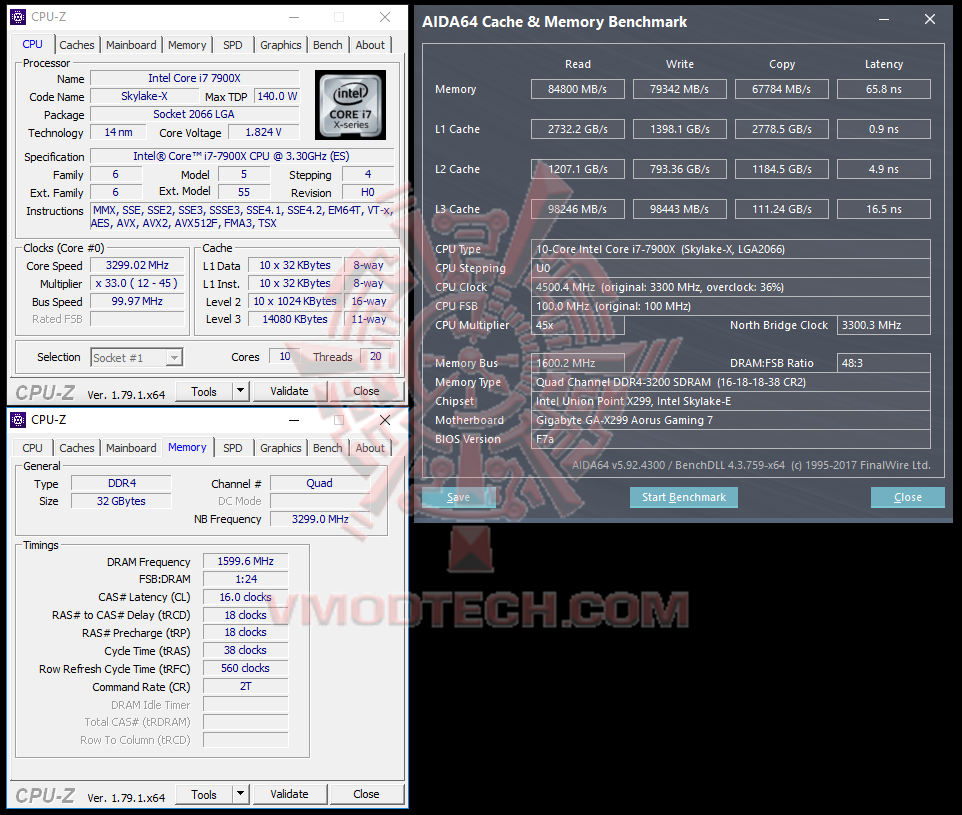Image resolution: width=962 pixels, height=815 pixels.
Task: Click BIOS Version field F7a
Action: (x=731, y=439)
